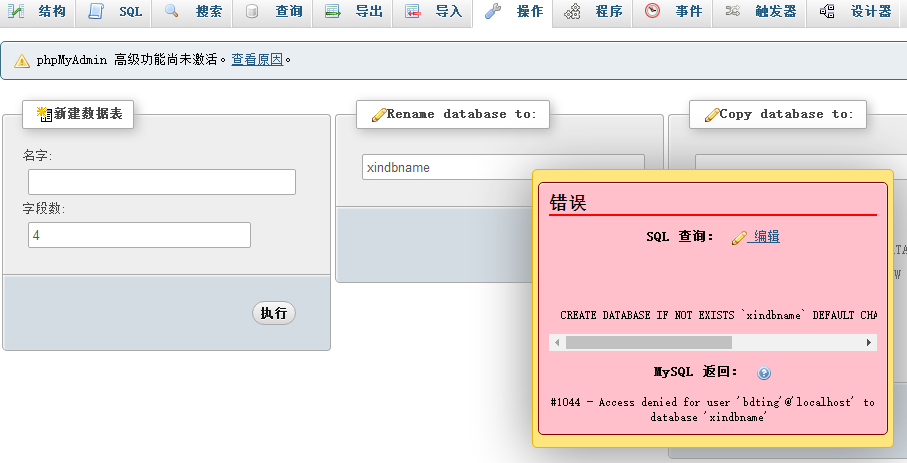Click left arrow of SQL query scrollbar

coord(556,343)
